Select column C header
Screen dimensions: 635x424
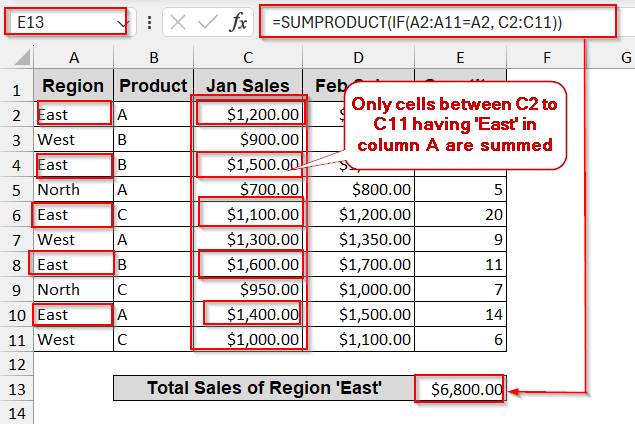[247, 59]
